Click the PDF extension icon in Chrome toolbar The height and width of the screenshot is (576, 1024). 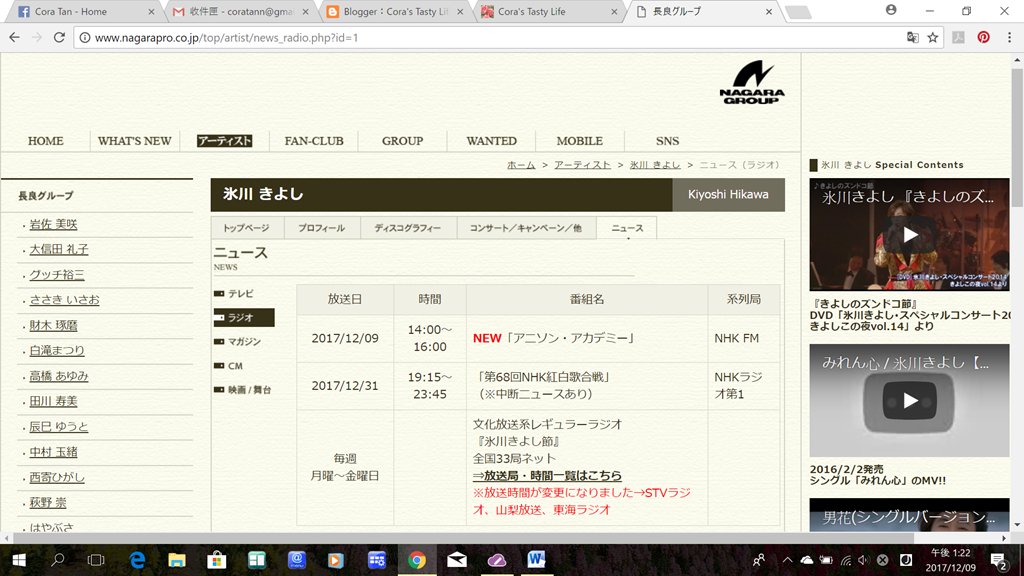pos(958,37)
